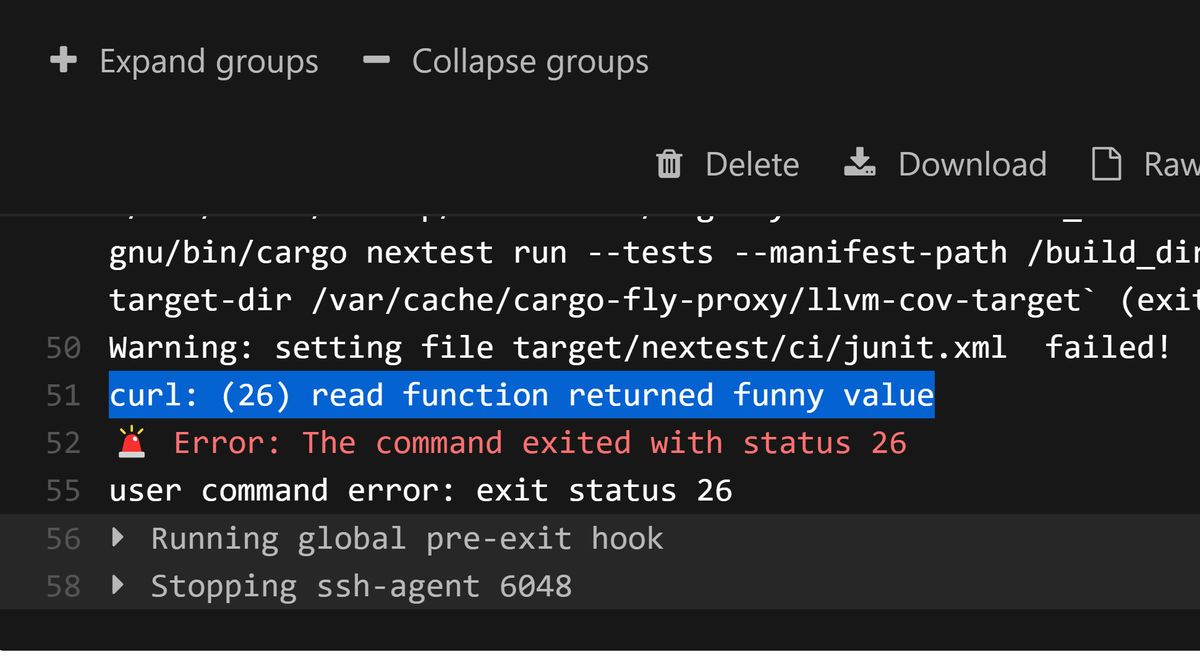Click the Download text link
The image size is (1200, 668).
click(972, 164)
